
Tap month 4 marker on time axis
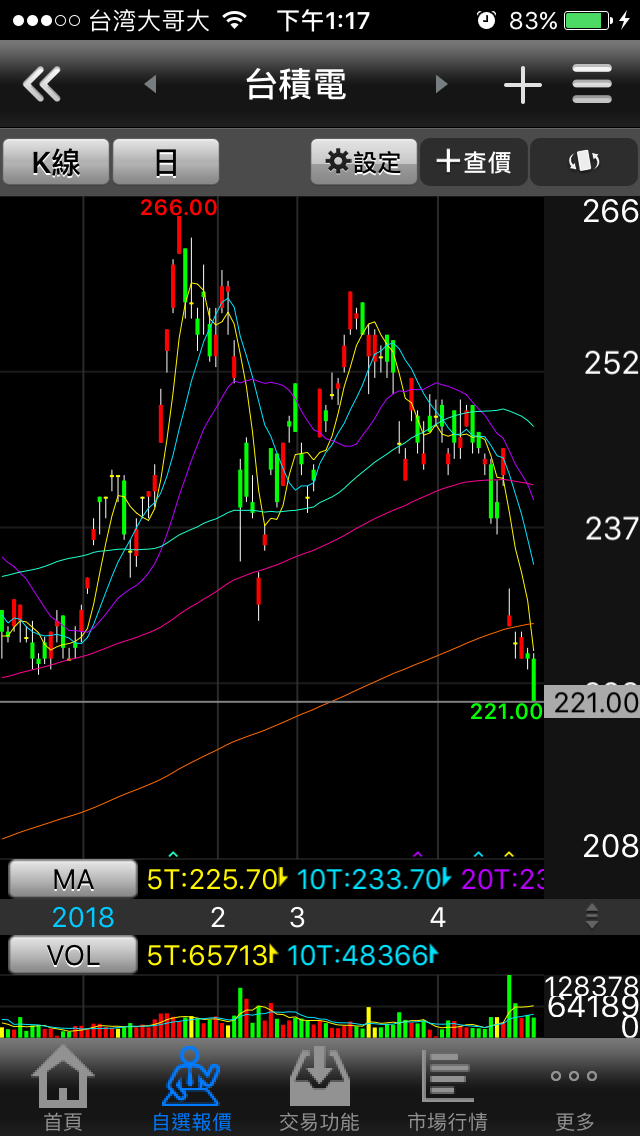coord(438,917)
